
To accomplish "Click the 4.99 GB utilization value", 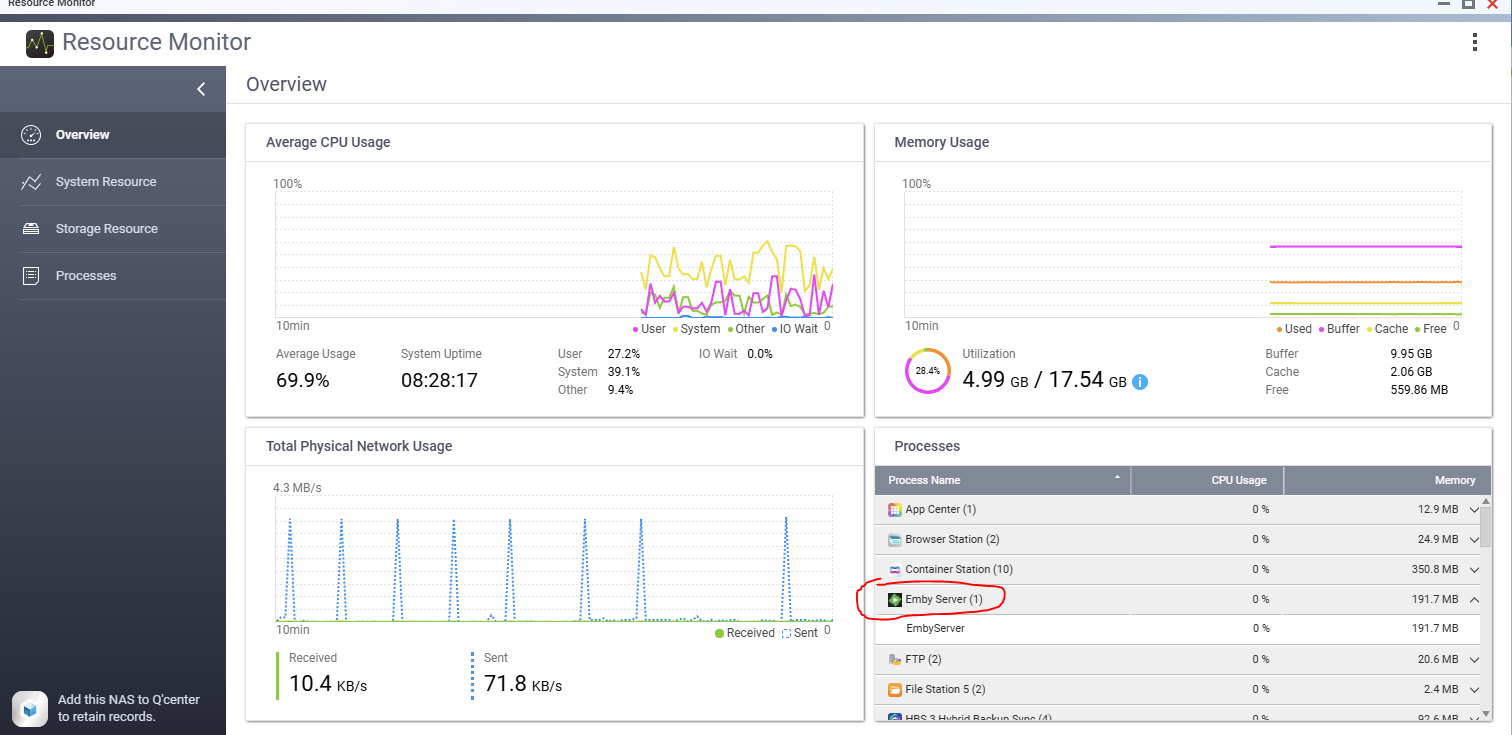I will (995, 381).
